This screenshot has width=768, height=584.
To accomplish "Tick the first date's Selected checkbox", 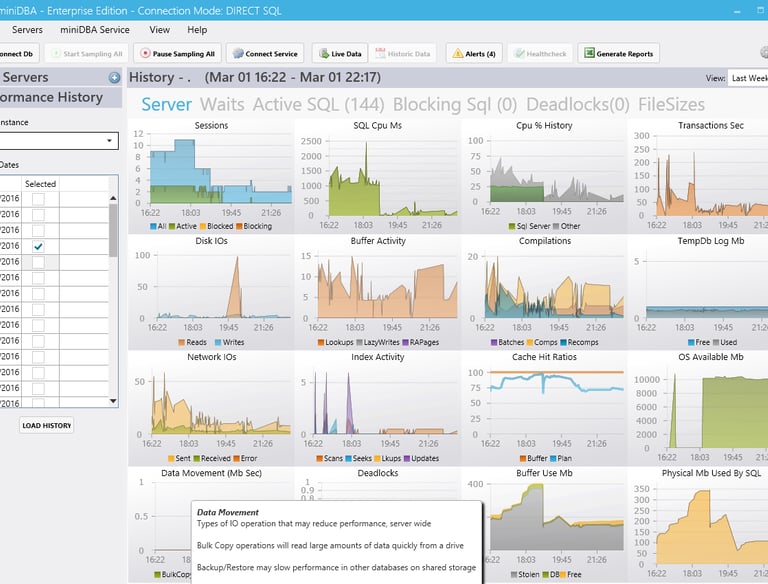I will click(38, 199).
